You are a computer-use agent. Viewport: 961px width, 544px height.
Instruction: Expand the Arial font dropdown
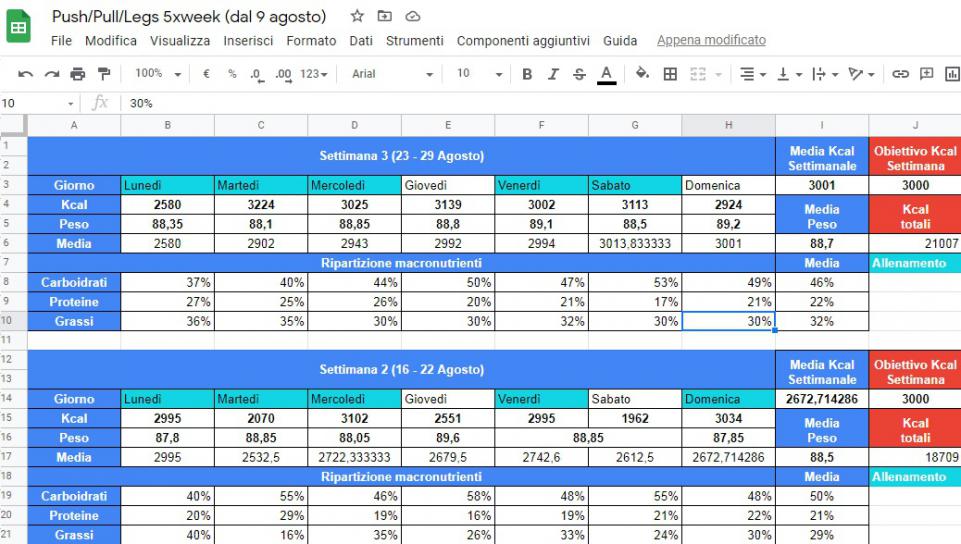pyautogui.click(x=392, y=74)
